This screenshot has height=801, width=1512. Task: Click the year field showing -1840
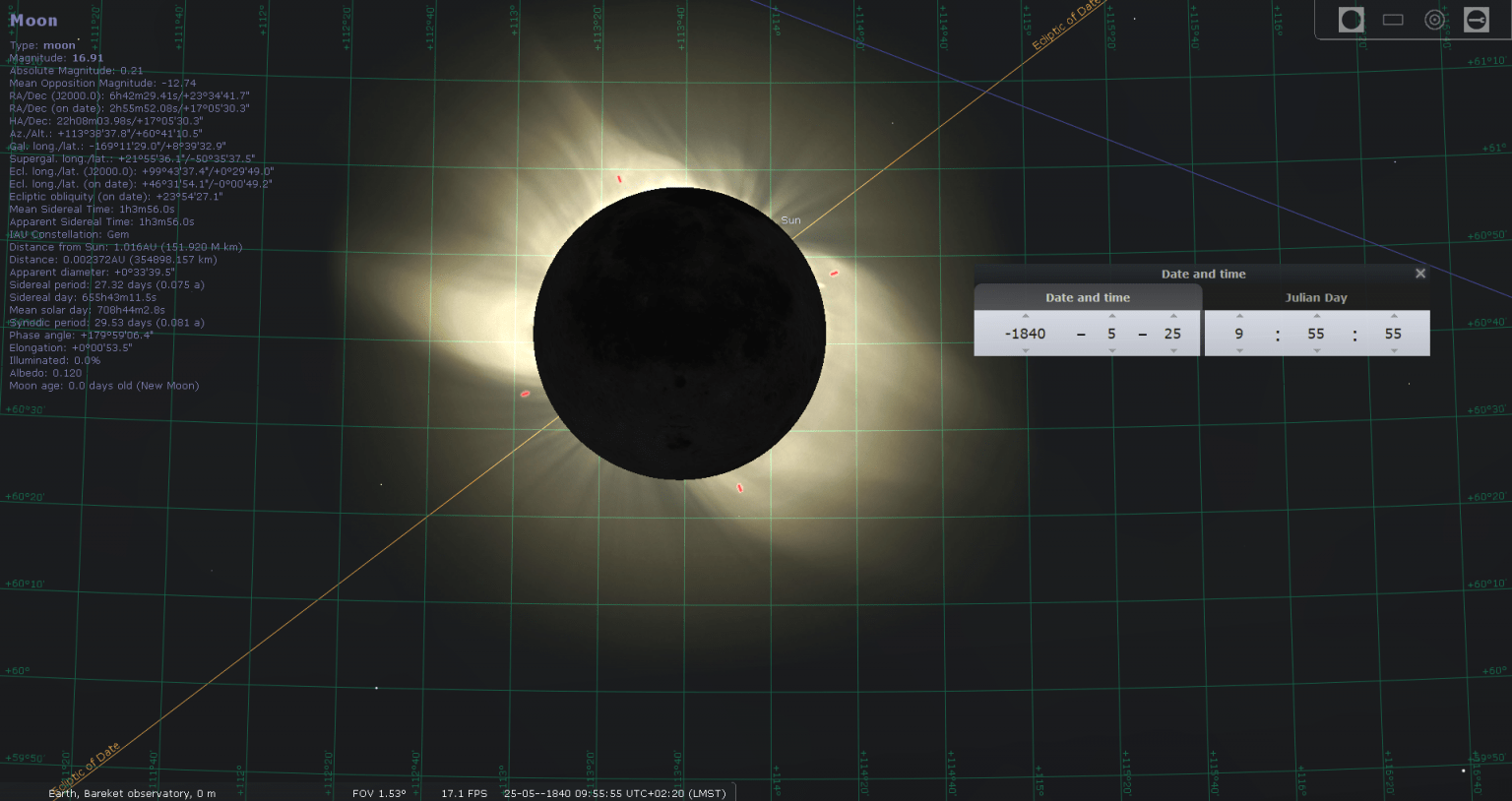pos(1026,334)
